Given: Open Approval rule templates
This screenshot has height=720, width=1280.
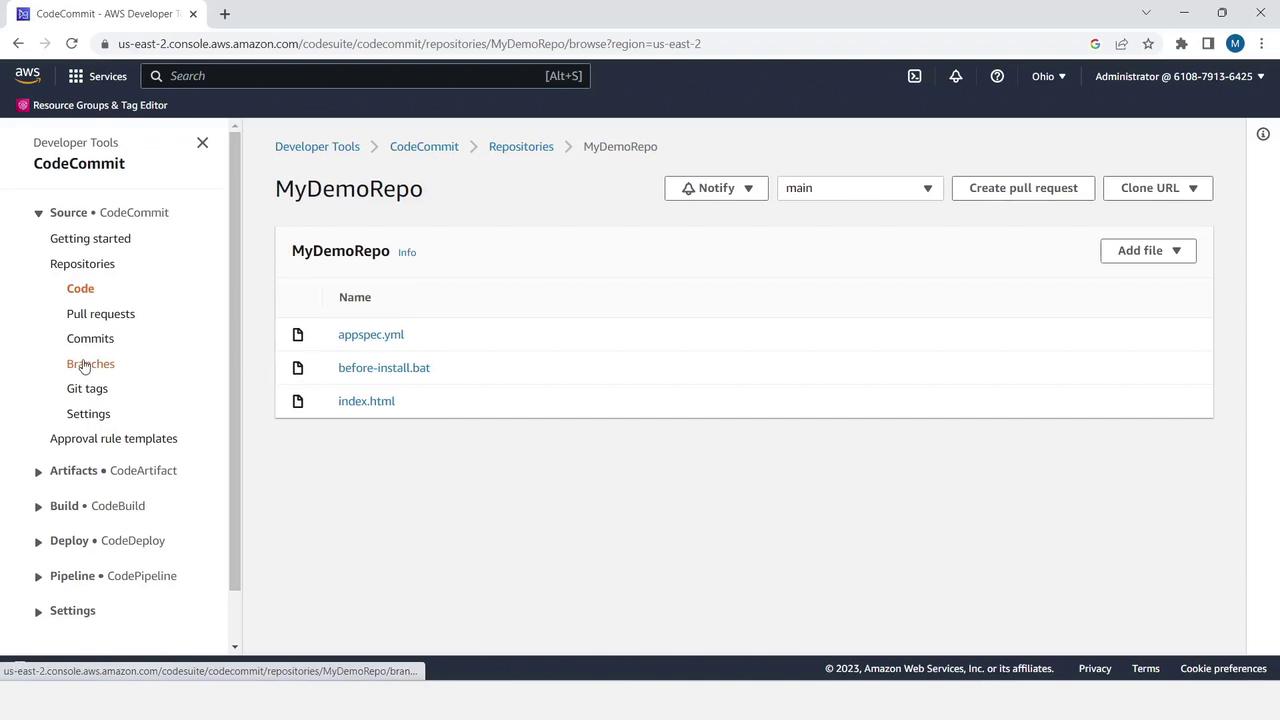Looking at the screenshot, I should [x=114, y=439].
